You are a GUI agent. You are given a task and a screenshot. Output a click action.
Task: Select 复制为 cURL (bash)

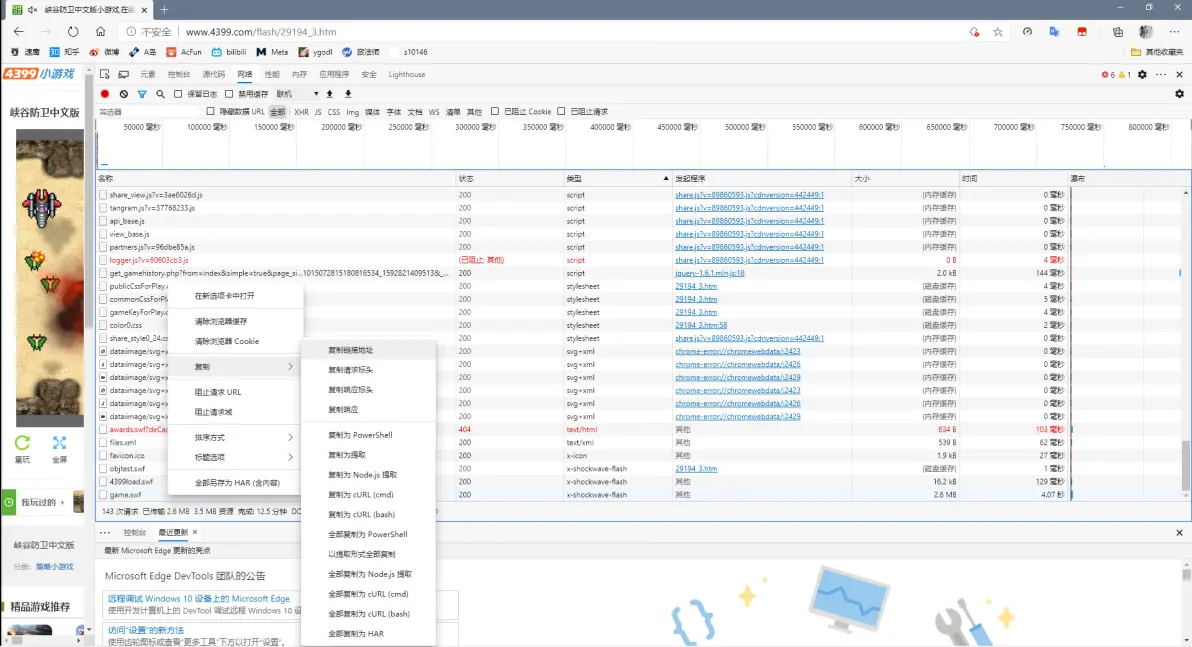click(x=368, y=515)
